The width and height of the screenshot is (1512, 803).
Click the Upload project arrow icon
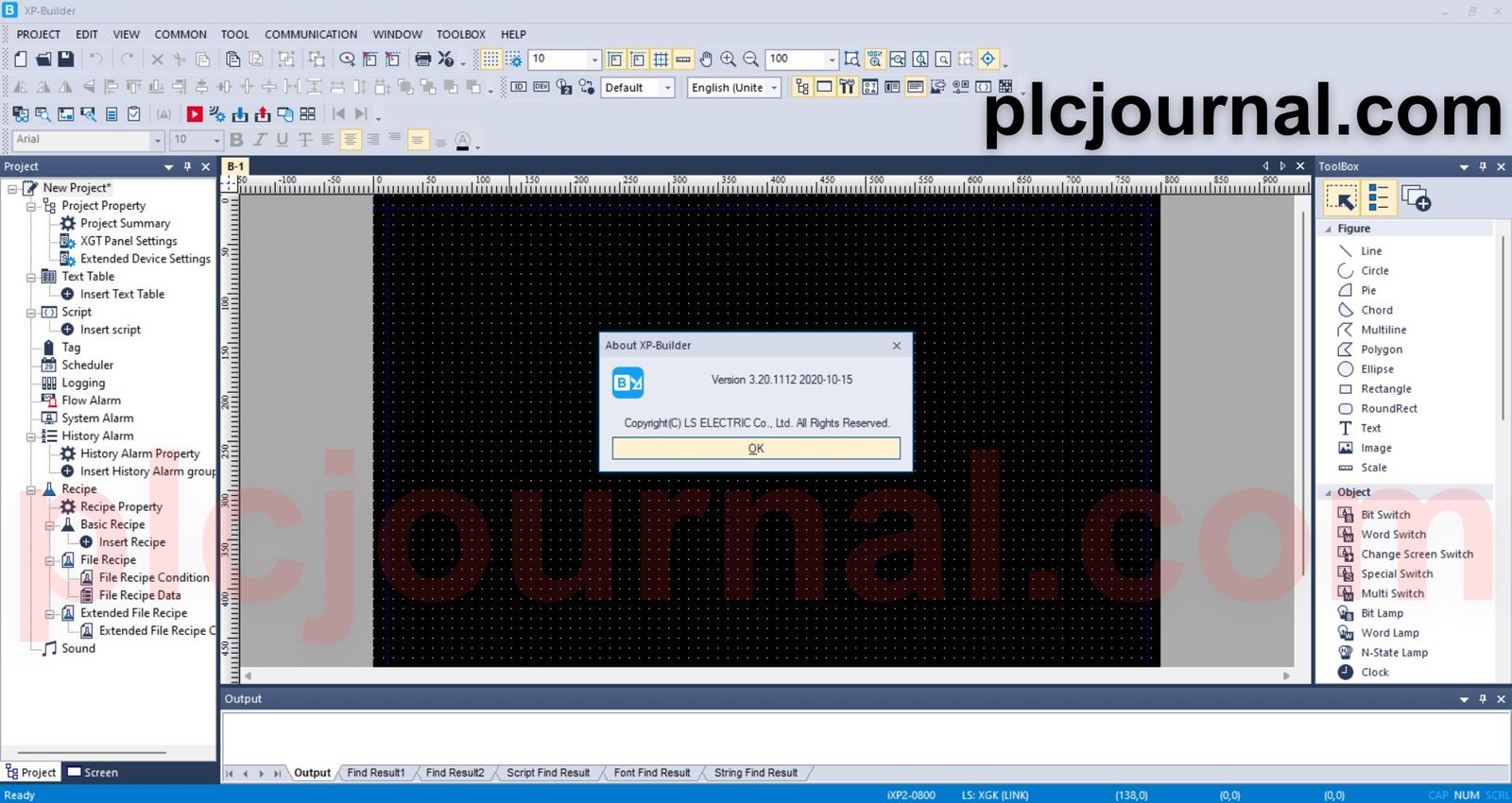point(263,114)
